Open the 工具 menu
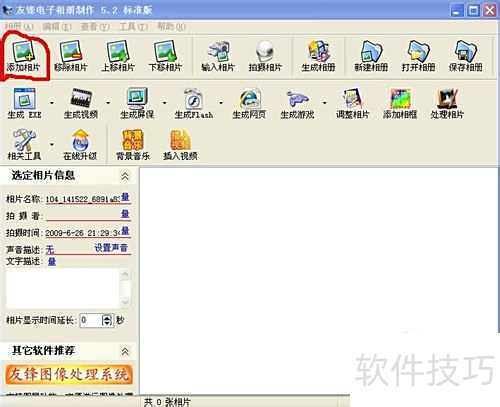 133,27
